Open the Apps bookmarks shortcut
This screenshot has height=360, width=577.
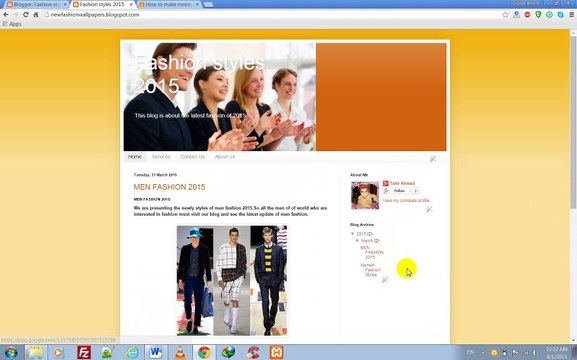(12, 24)
